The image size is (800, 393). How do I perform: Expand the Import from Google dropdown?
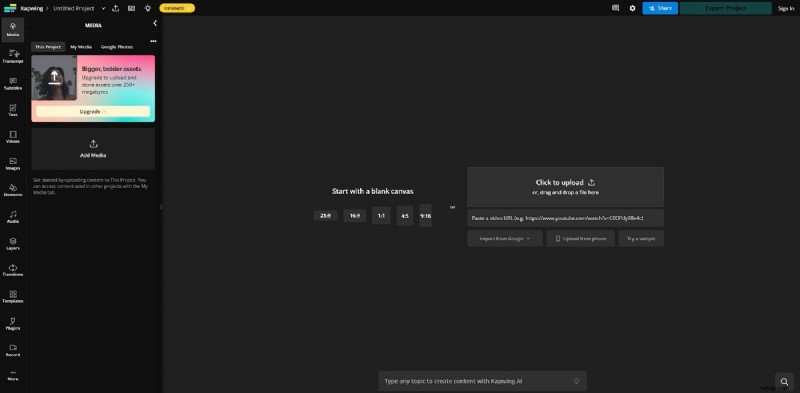pyautogui.click(x=505, y=238)
